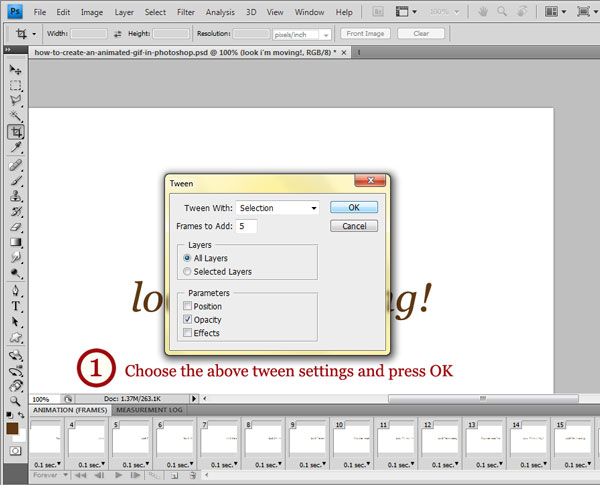Viewport: 600px width, 485px height.
Task: Select the Rectangular Marquee tool
Action: pos(16,86)
